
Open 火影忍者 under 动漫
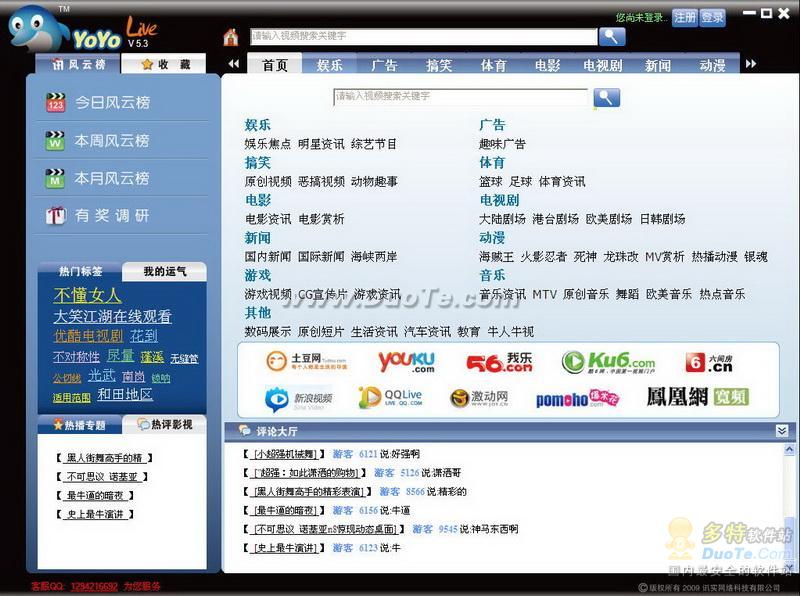pos(543,256)
